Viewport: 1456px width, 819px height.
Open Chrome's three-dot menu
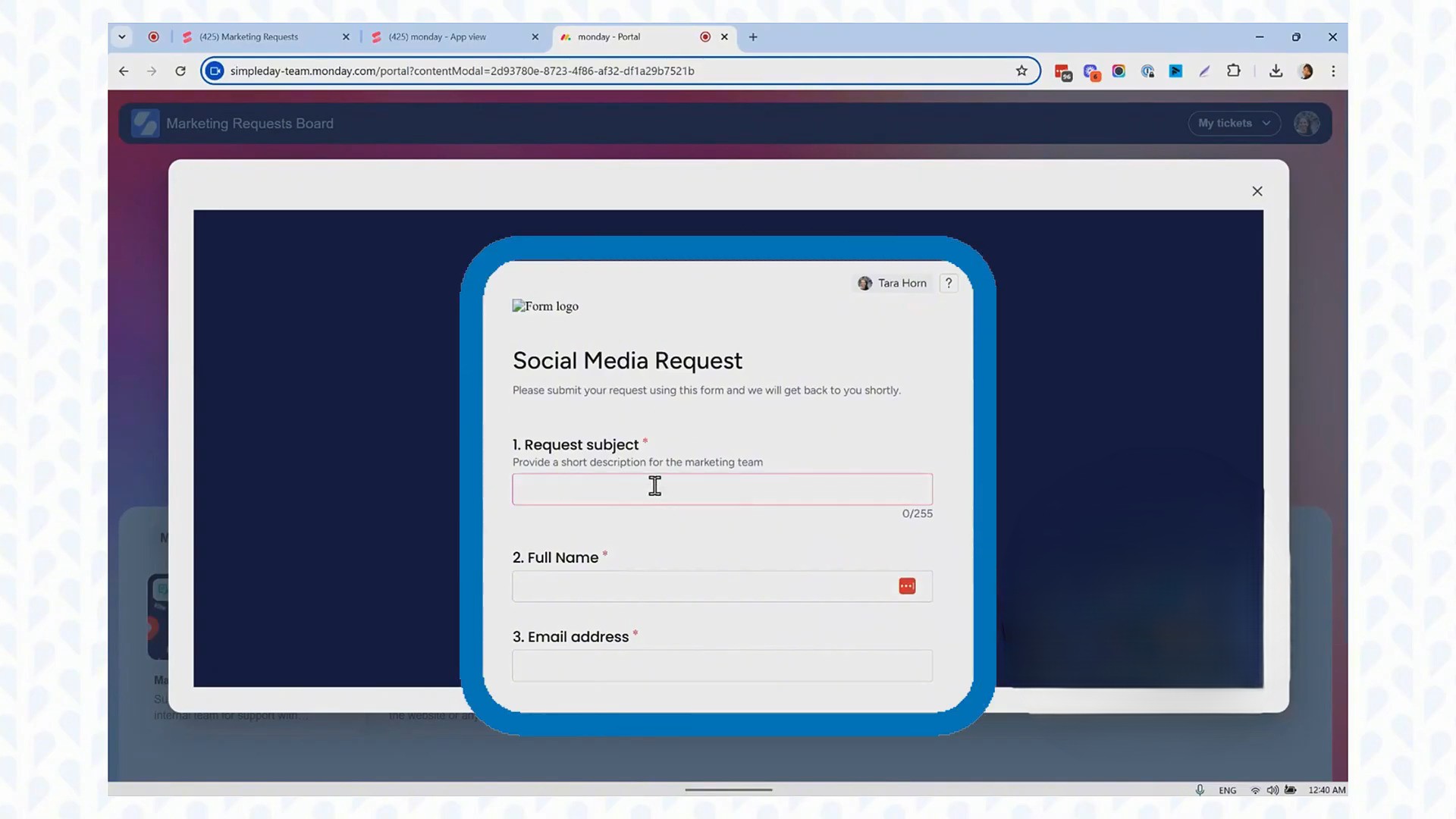click(x=1333, y=71)
